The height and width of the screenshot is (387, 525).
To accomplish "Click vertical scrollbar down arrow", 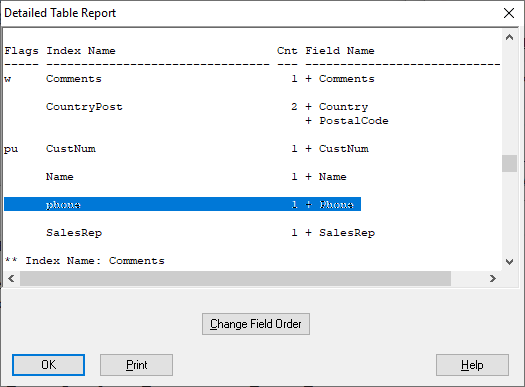I will click(509, 261).
